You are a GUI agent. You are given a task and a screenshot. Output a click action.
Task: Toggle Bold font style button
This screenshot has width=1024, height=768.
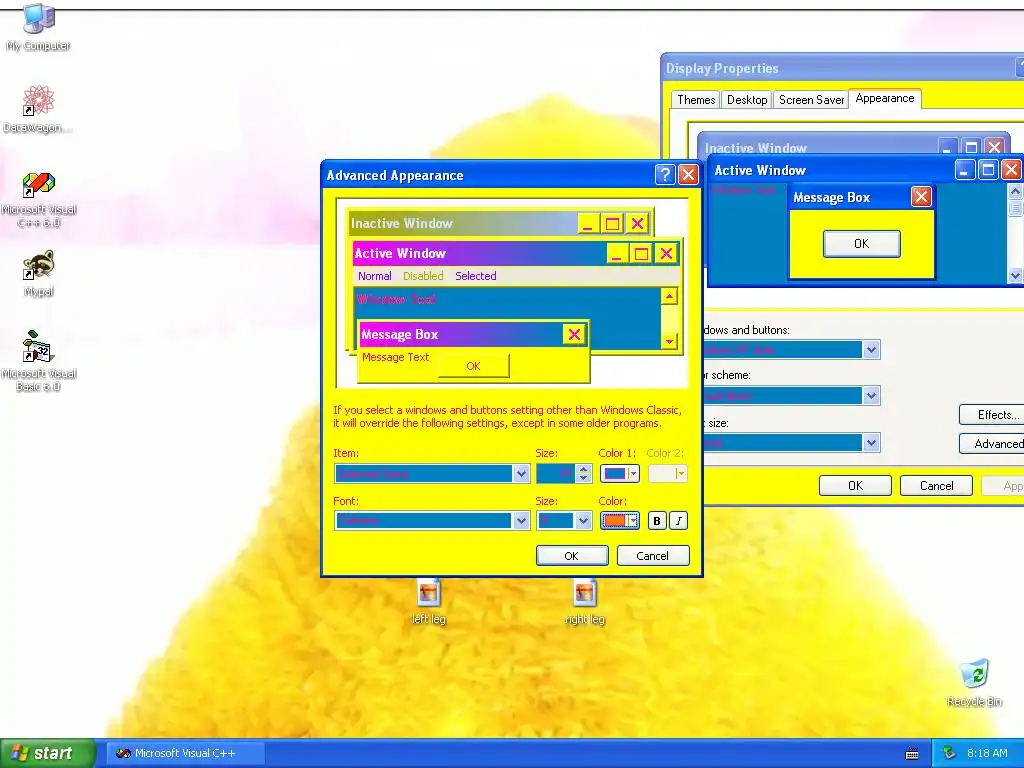point(657,520)
